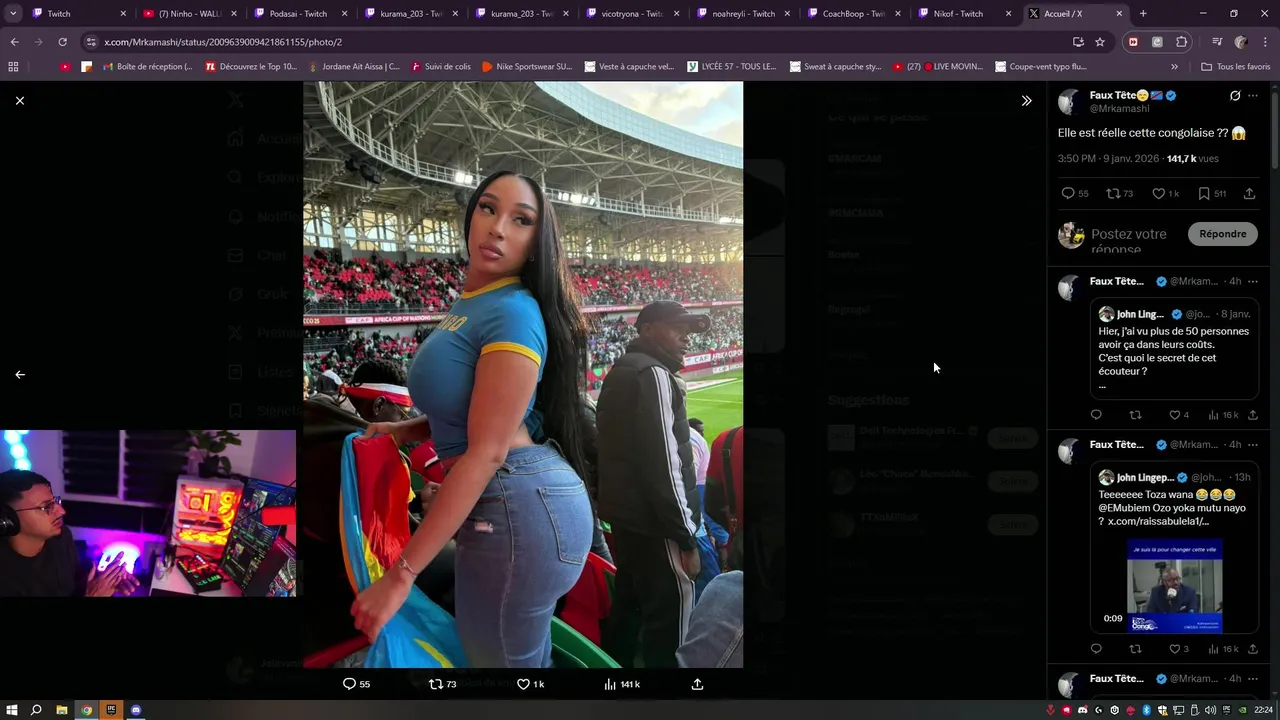Reload the page
Viewport: 1280px width, 720px height.
[62, 42]
